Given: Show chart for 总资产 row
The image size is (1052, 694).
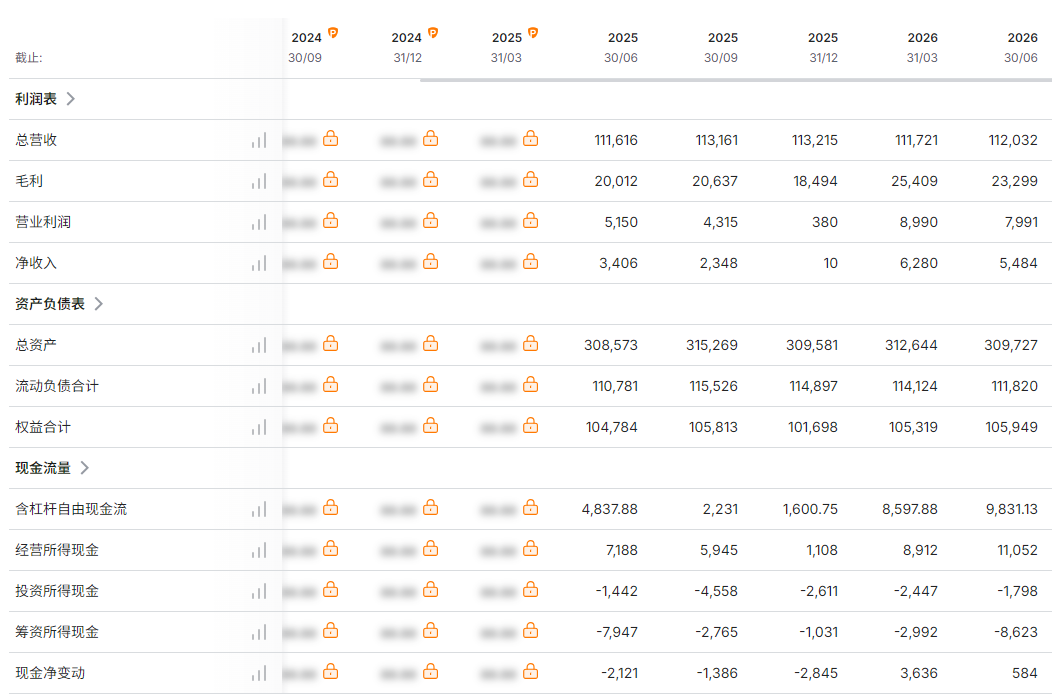Looking at the screenshot, I should (259, 345).
